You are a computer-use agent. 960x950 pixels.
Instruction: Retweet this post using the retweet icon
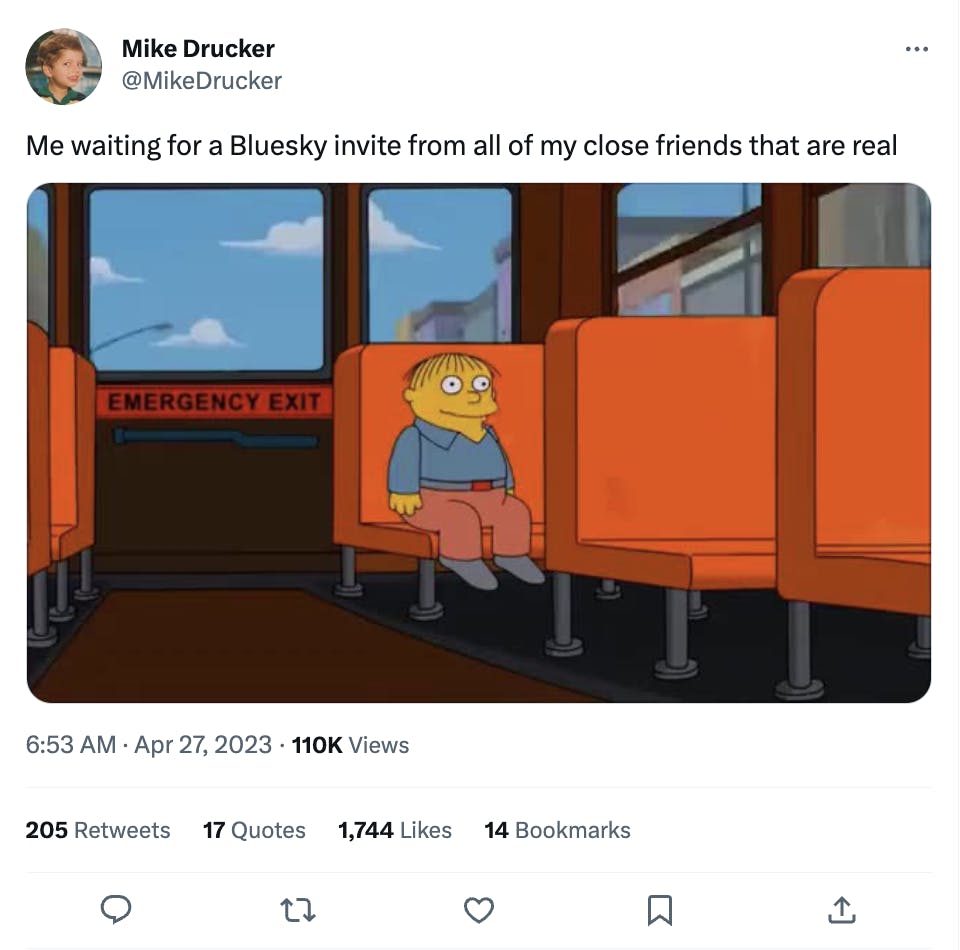298,910
